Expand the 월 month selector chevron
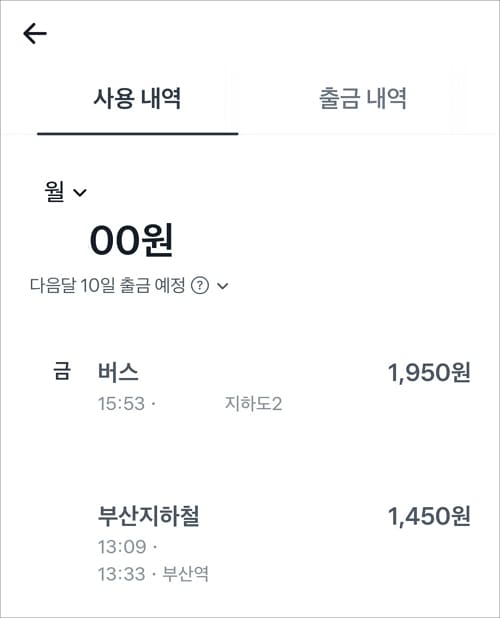Image resolution: width=500 pixels, height=618 pixels. [x=80, y=193]
